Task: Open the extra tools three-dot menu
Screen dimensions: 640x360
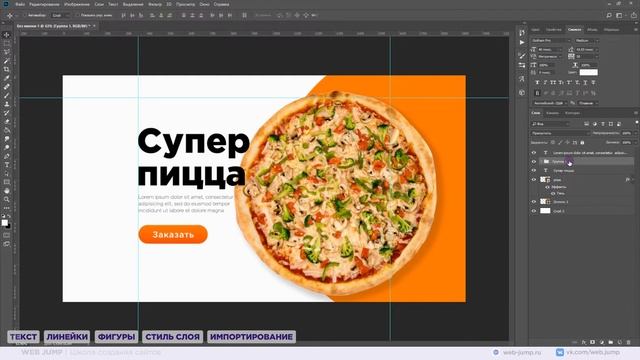Action: tap(7, 208)
